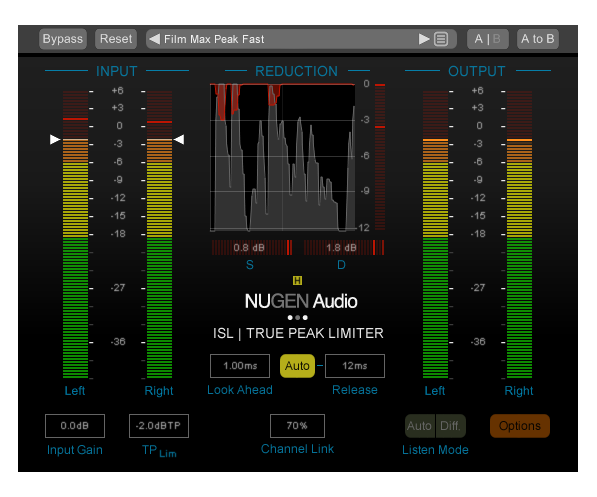Open the preset list menu icon

point(441,39)
